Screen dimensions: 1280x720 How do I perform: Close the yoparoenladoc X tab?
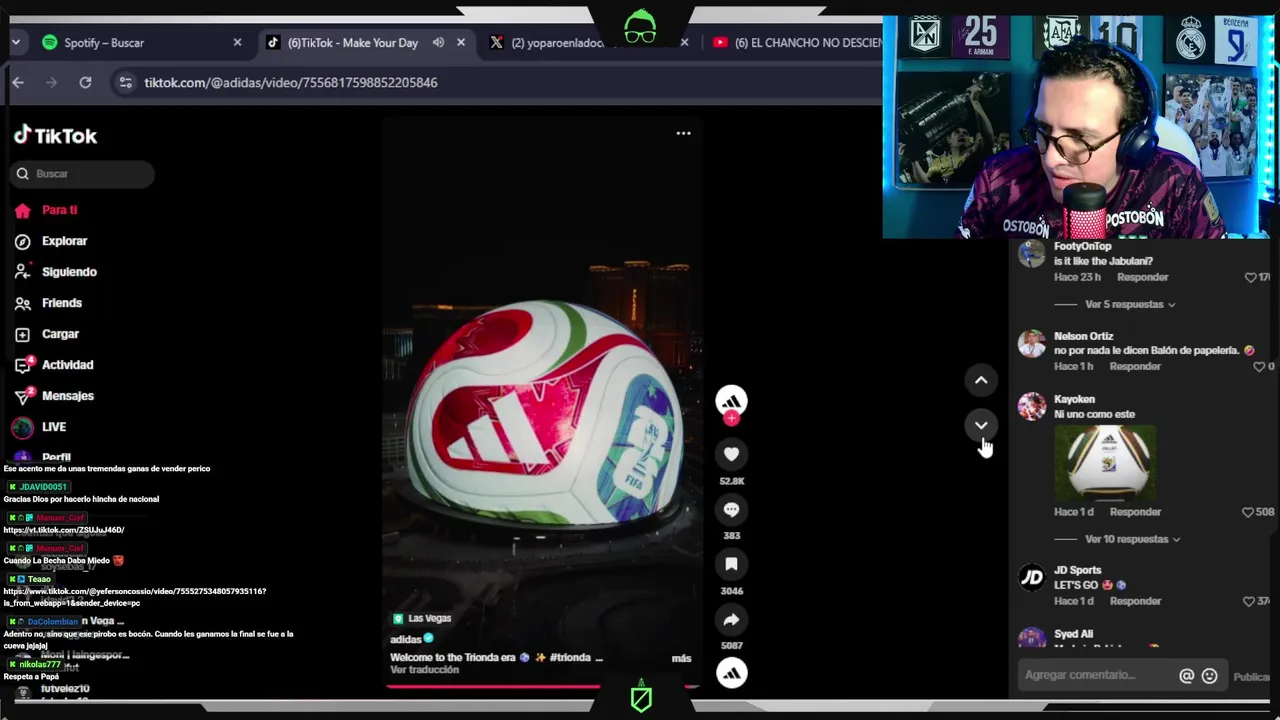pyautogui.click(x=684, y=42)
